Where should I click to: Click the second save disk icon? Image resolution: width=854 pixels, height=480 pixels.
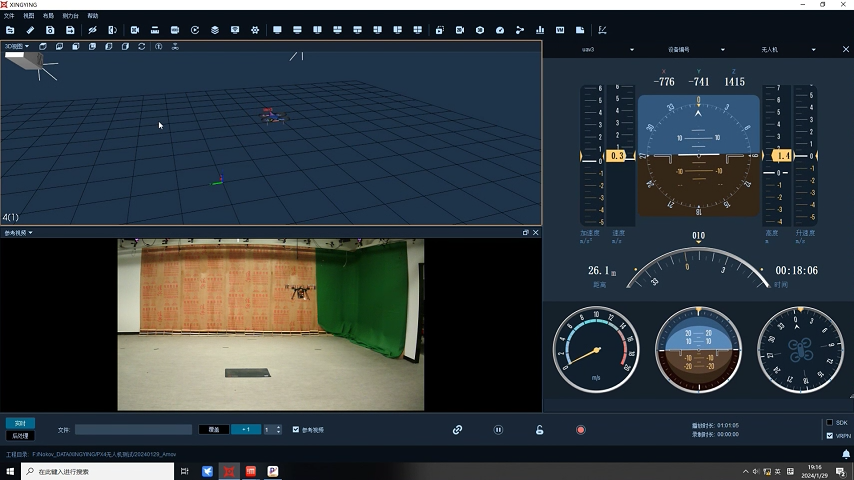tap(70, 30)
